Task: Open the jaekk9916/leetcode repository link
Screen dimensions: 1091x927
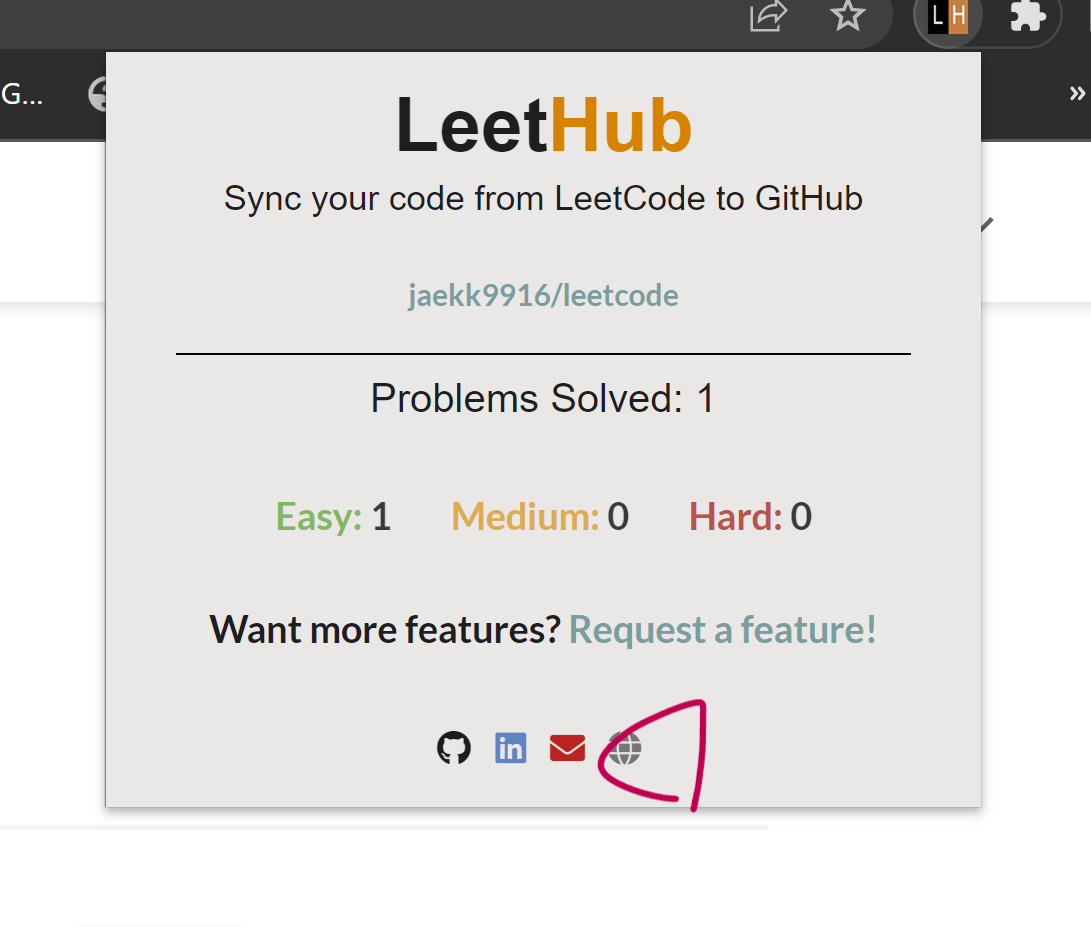Action: coord(543,296)
